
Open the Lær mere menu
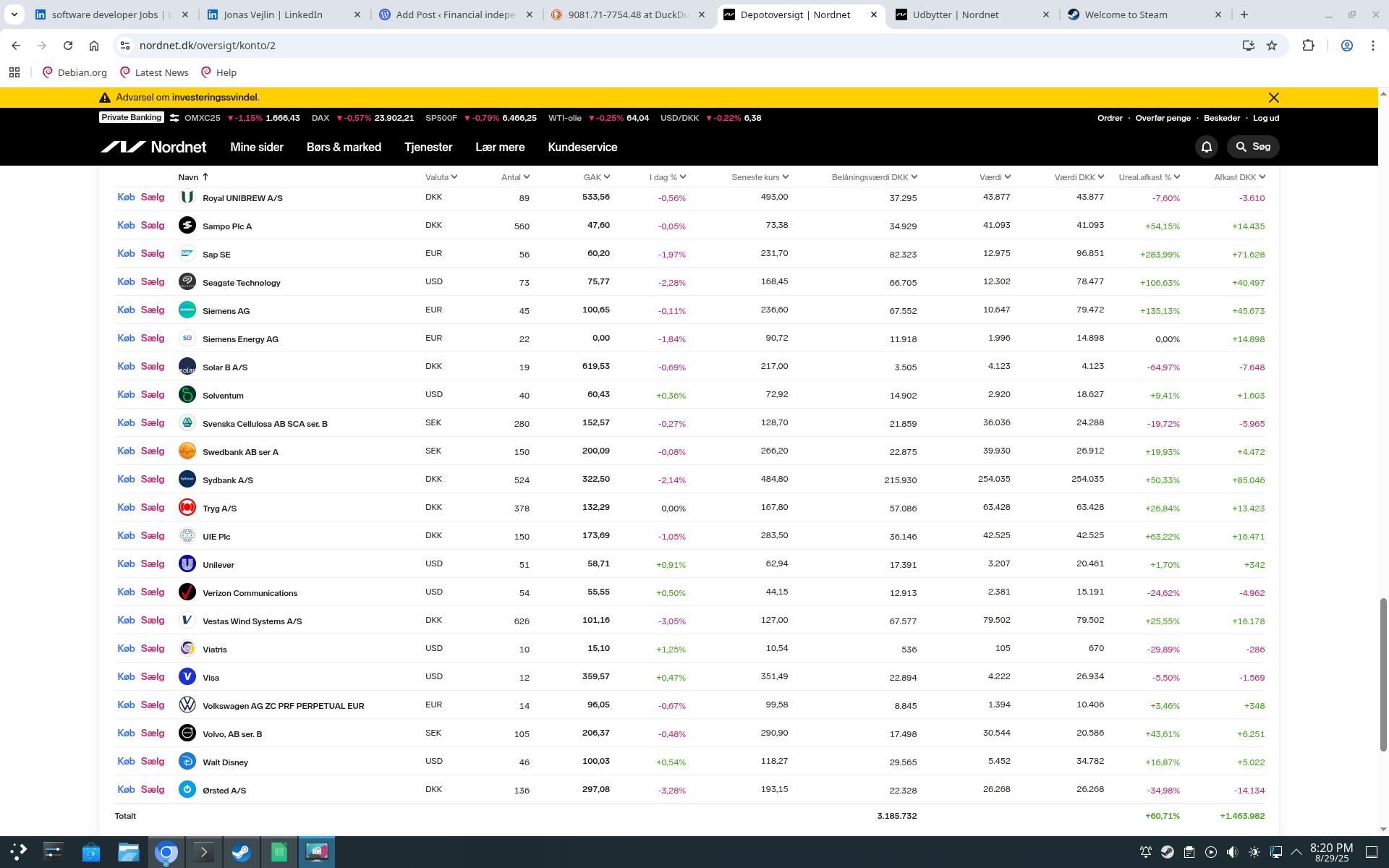point(500,147)
